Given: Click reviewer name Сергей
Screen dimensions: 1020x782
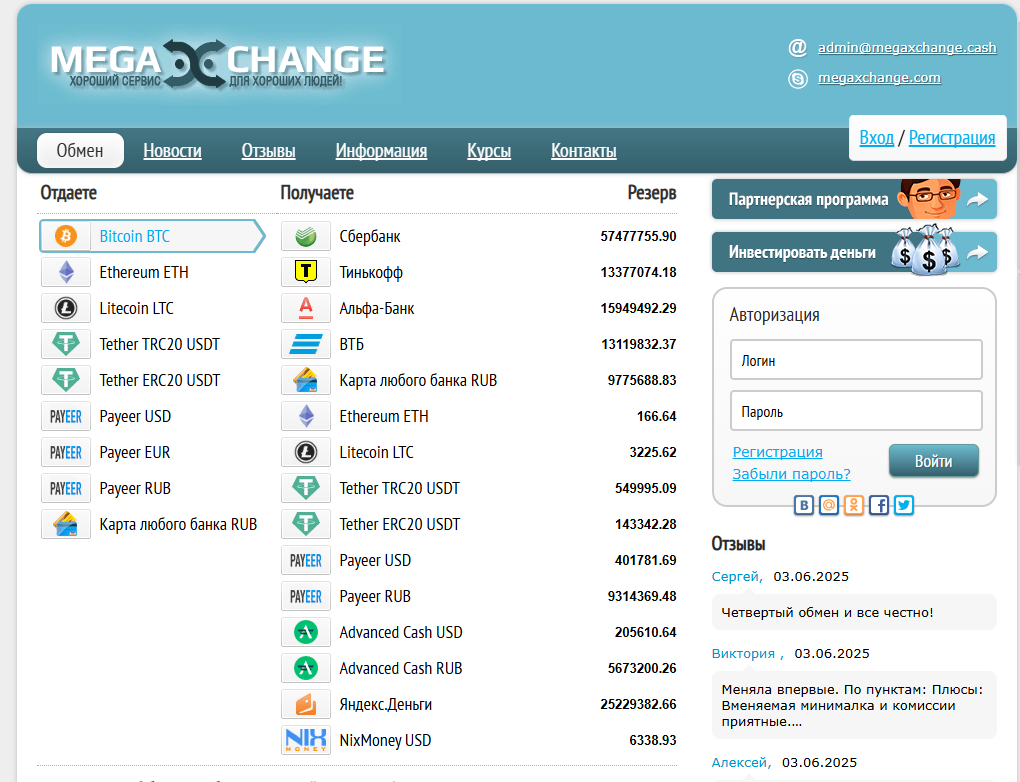Looking at the screenshot, I should [737, 576].
